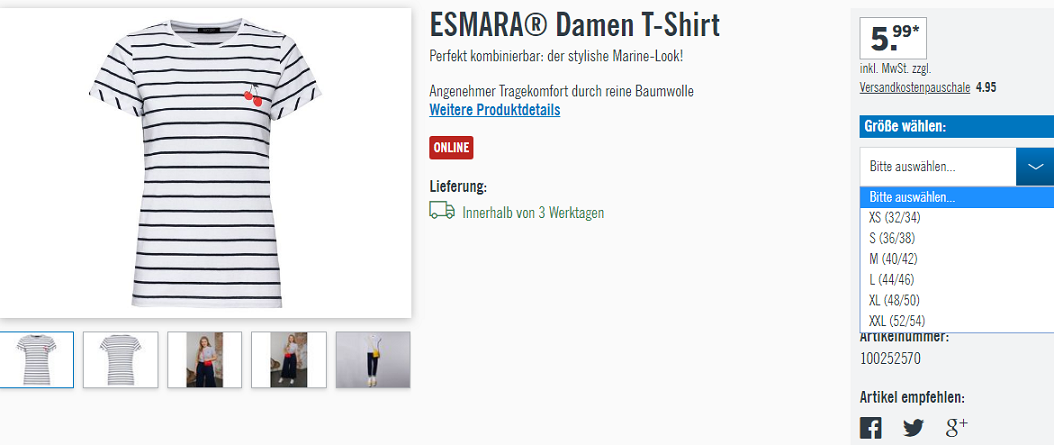This screenshot has width=1054, height=445.
Task: Click the red ONLINE badge
Action: click(451, 148)
